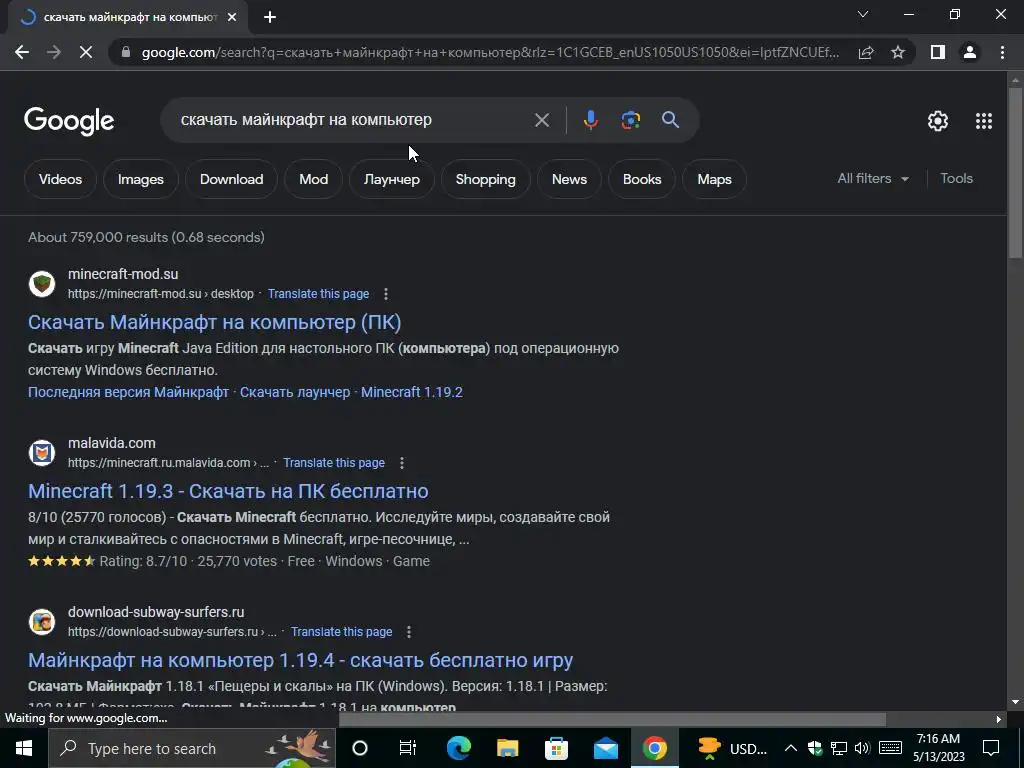Expand the All filters dropdown
The width and height of the screenshot is (1024, 768).
coord(873,178)
